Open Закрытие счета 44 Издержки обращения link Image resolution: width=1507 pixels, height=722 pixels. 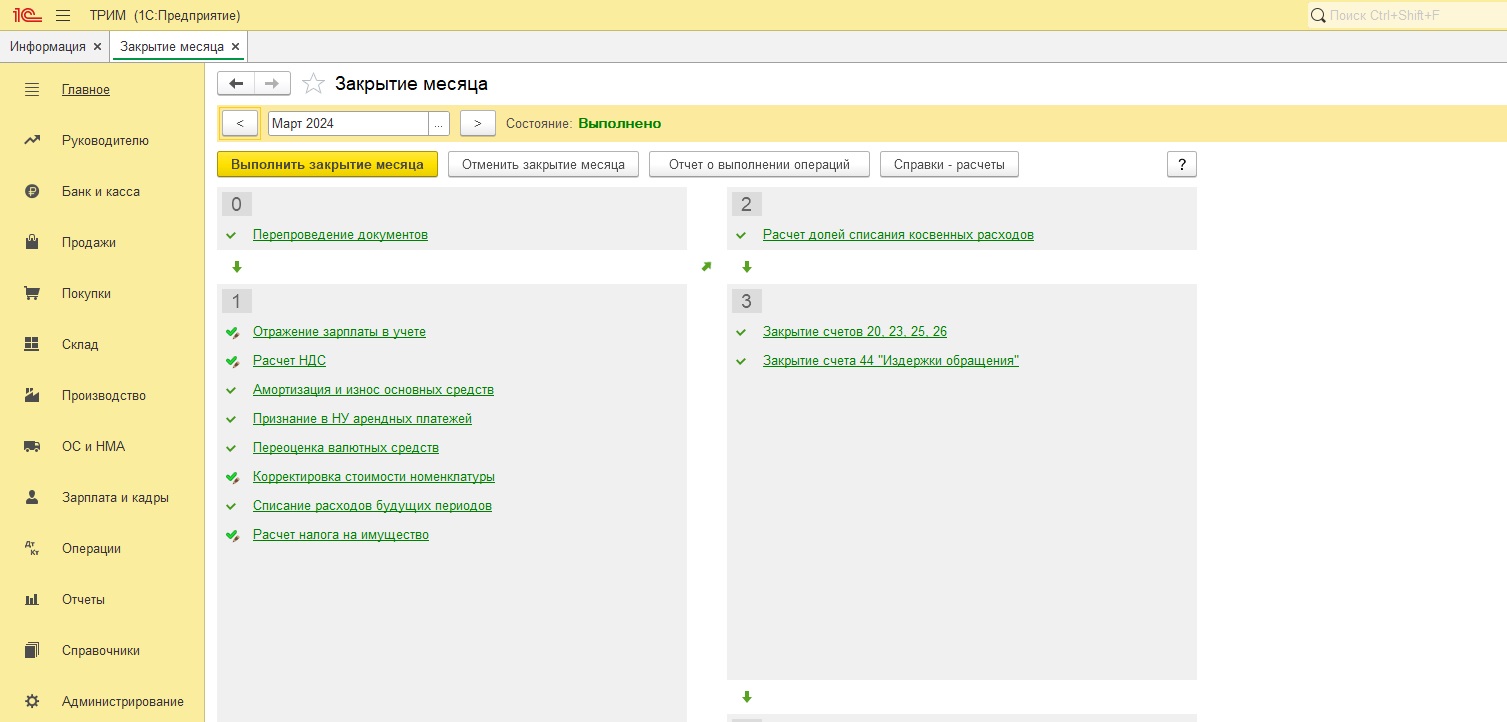[x=891, y=361]
